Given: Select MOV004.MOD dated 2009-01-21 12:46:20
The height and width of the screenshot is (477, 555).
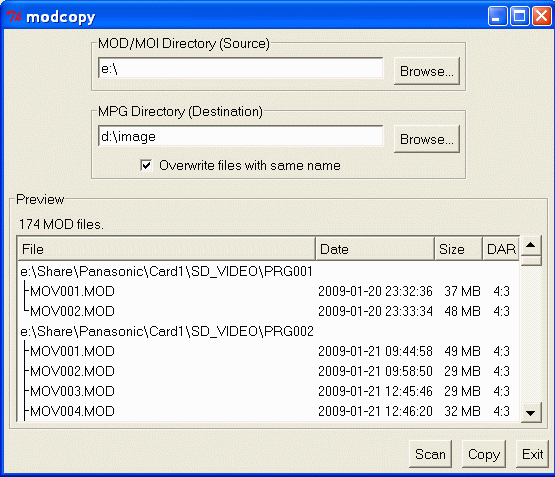Looking at the screenshot, I should point(268,411).
